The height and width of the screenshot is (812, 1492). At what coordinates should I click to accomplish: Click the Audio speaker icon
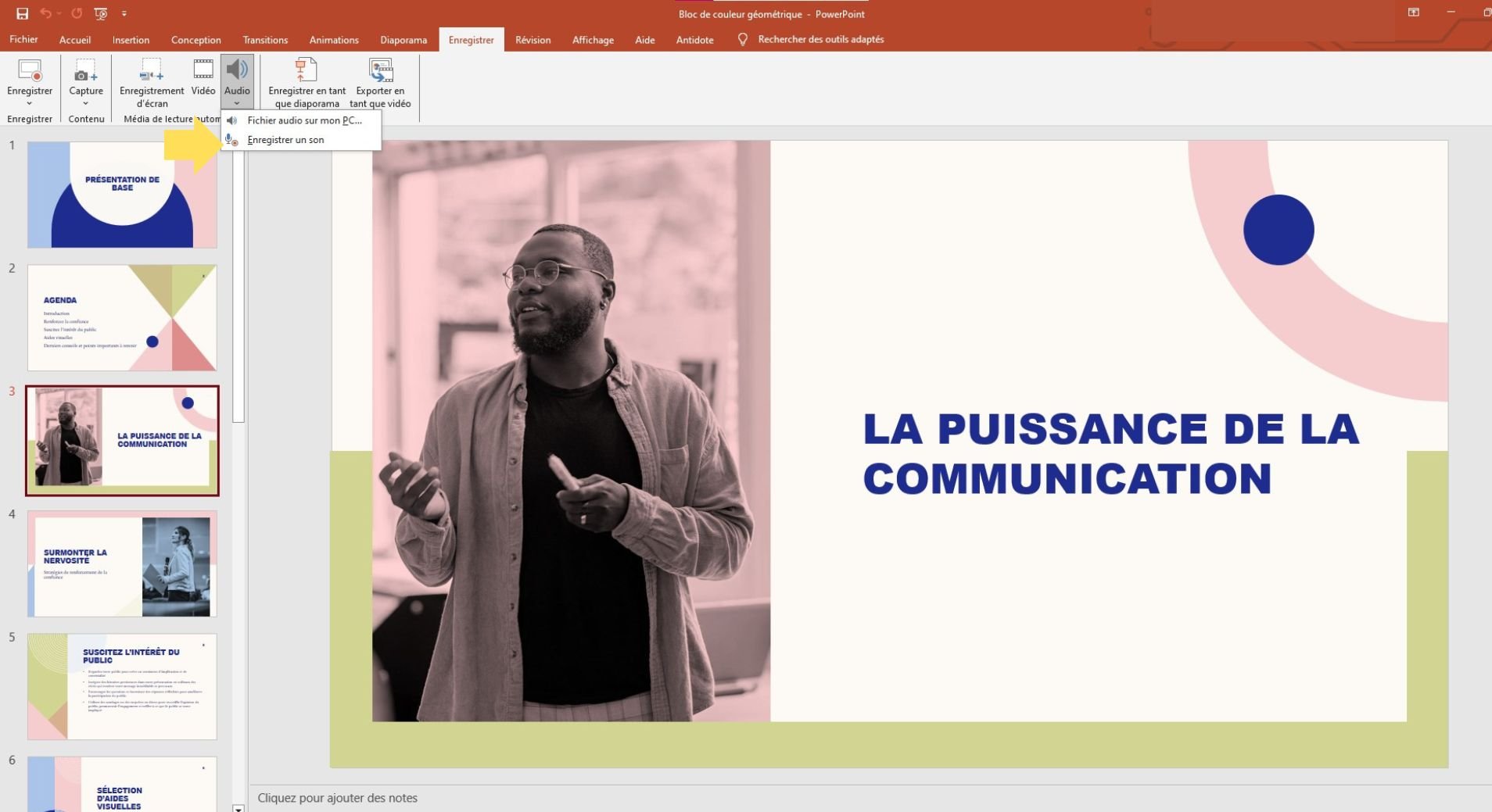[237, 70]
